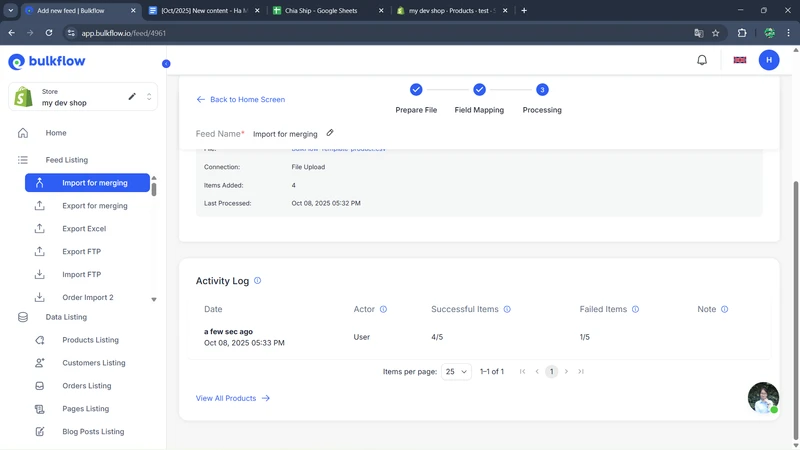Image resolution: width=800 pixels, height=450 pixels.
Task: Open the Export Excel feed
Action: coord(84,229)
